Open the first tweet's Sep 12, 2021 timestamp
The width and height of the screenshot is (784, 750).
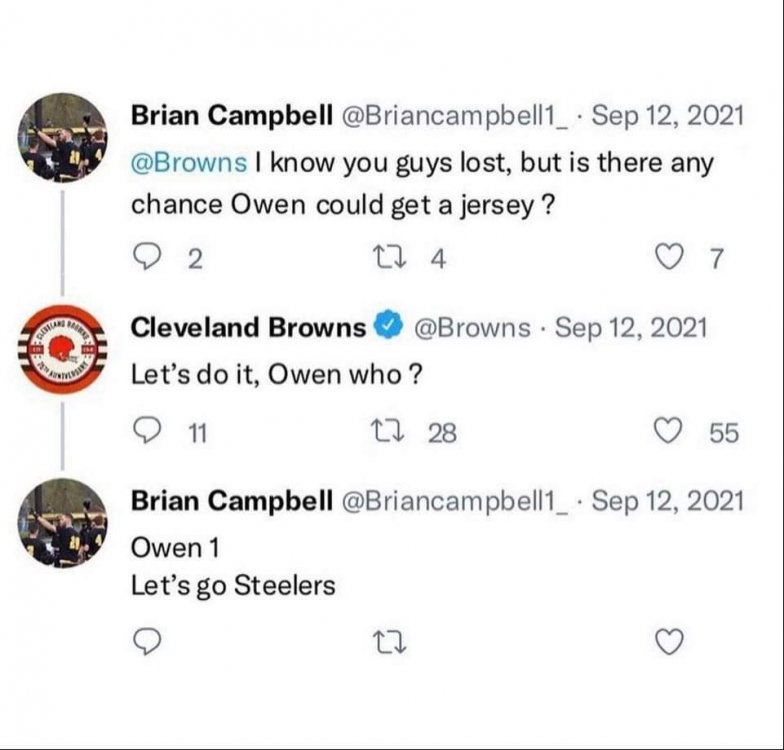click(668, 115)
